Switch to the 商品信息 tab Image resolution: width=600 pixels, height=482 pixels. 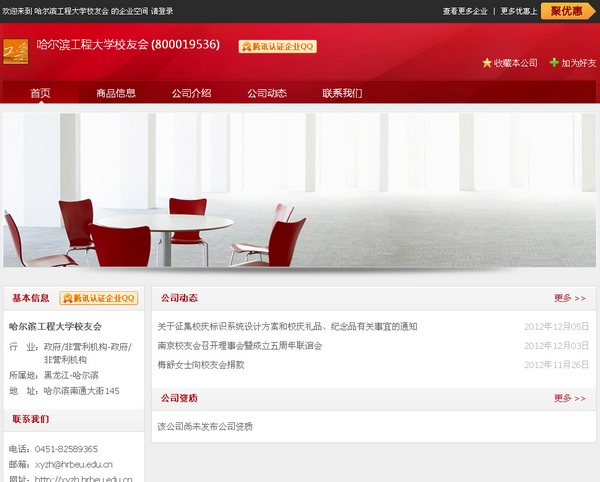click(x=116, y=93)
